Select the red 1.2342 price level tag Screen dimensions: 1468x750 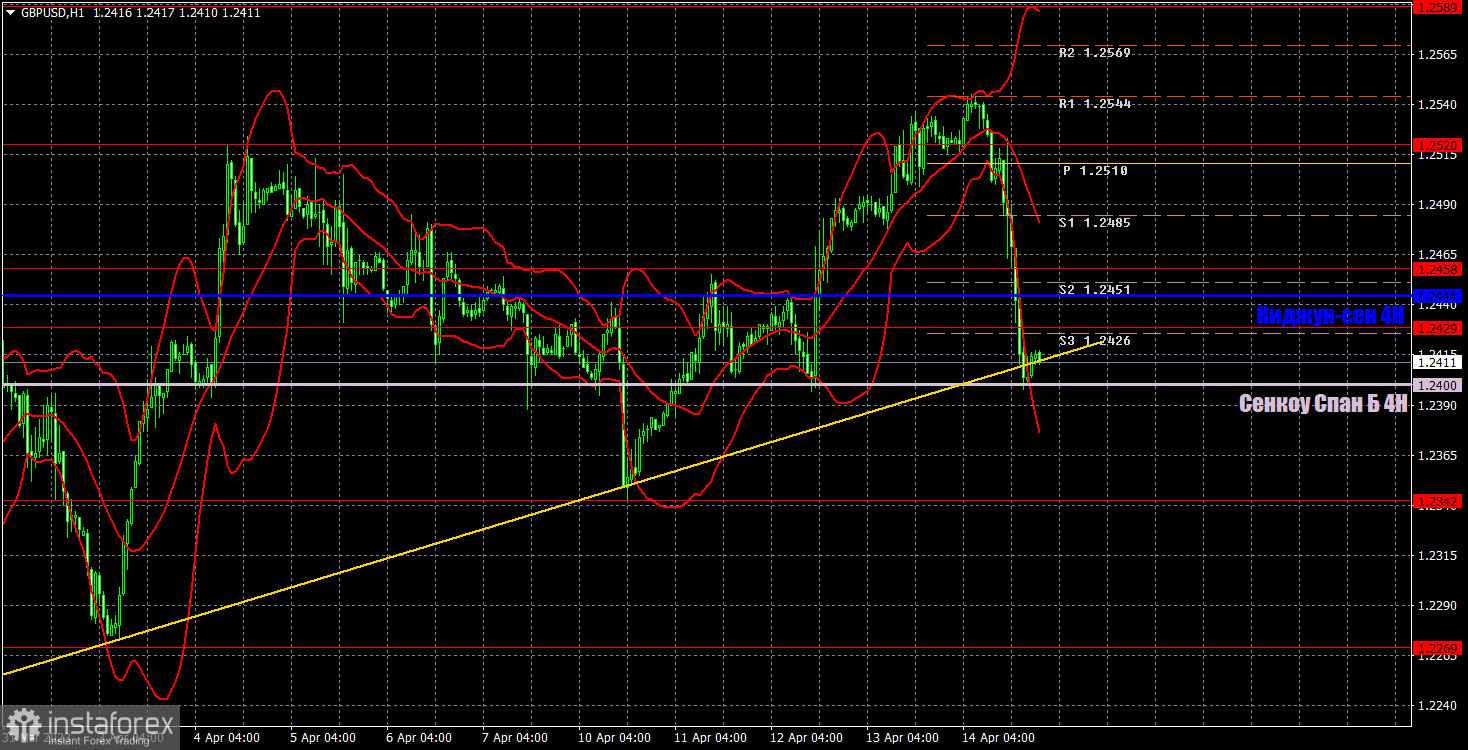pos(1439,500)
